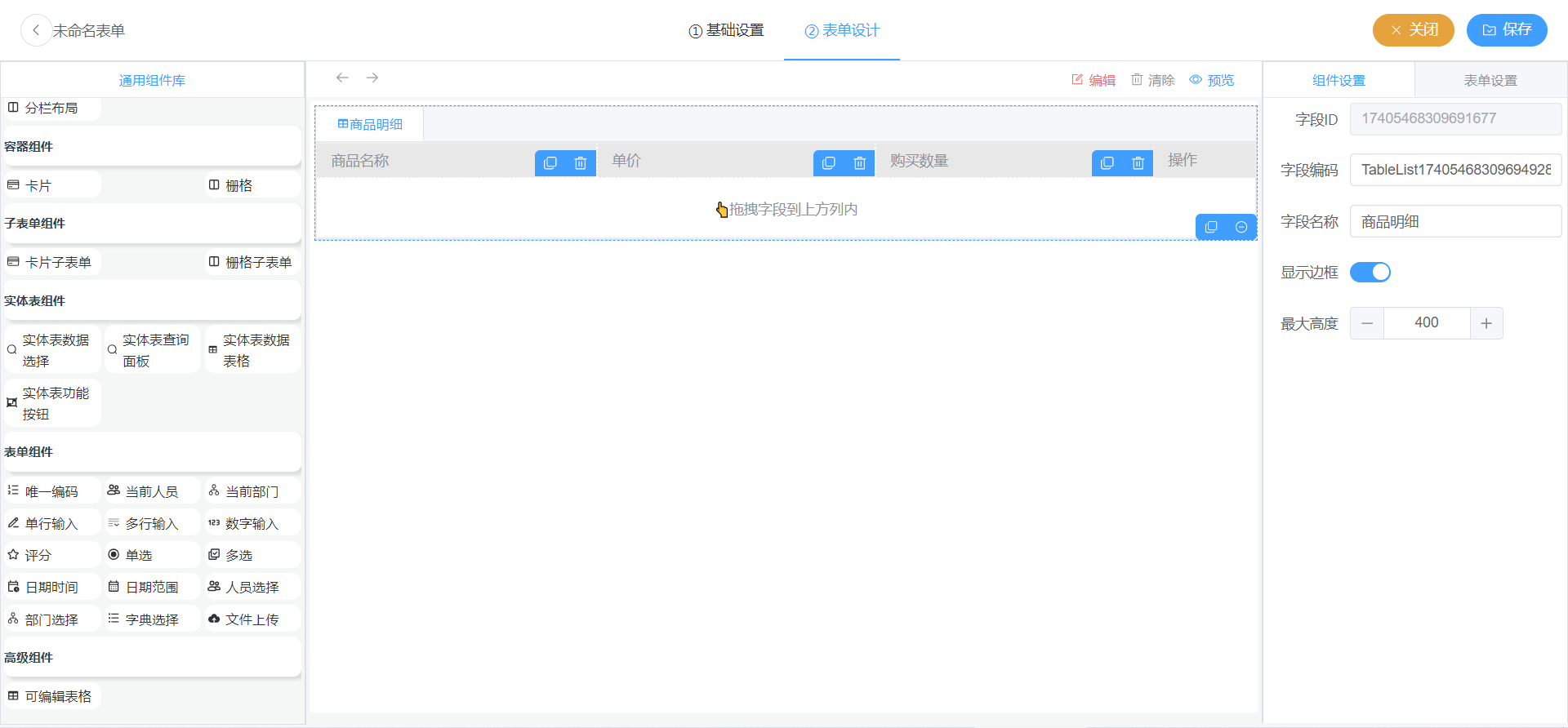Click the redo arrow in canvas toolbar

point(372,78)
